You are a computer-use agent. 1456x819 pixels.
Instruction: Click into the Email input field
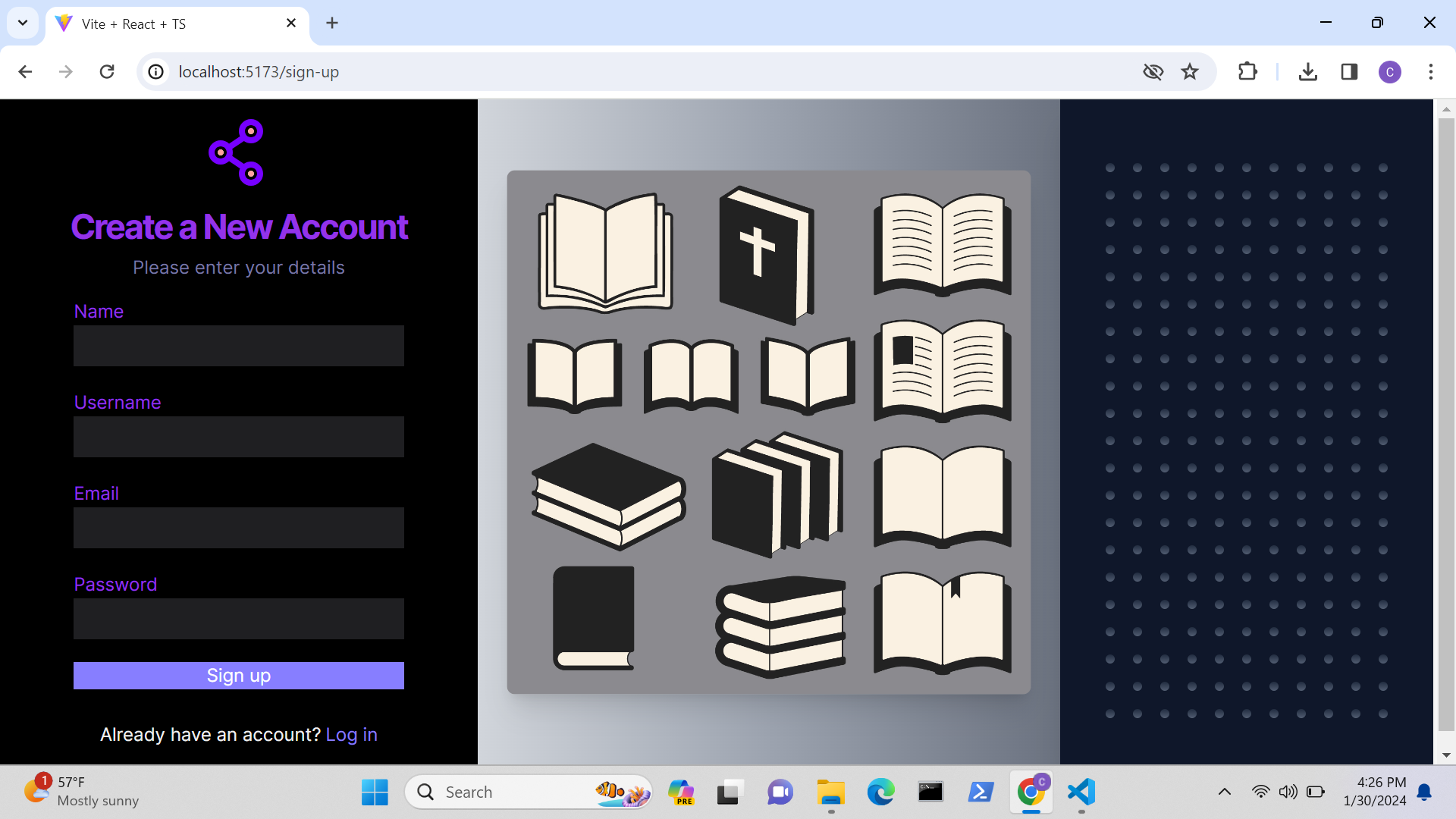(238, 528)
